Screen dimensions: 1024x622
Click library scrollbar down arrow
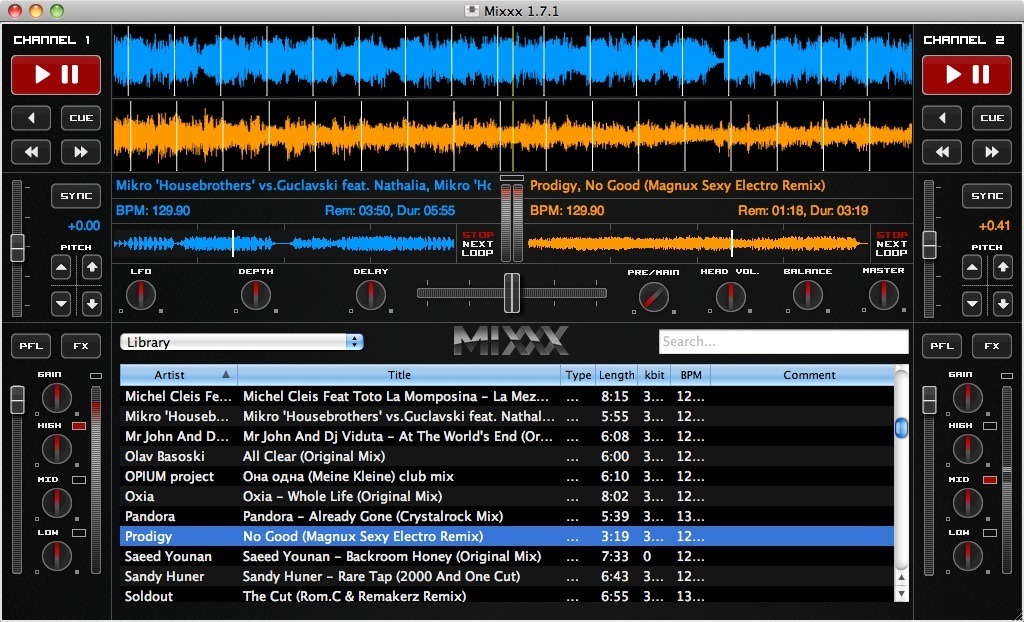901,593
